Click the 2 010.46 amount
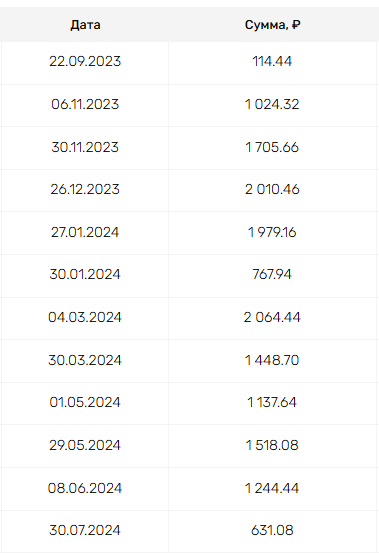This screenshot has width=379, height=553. [272, 189]
